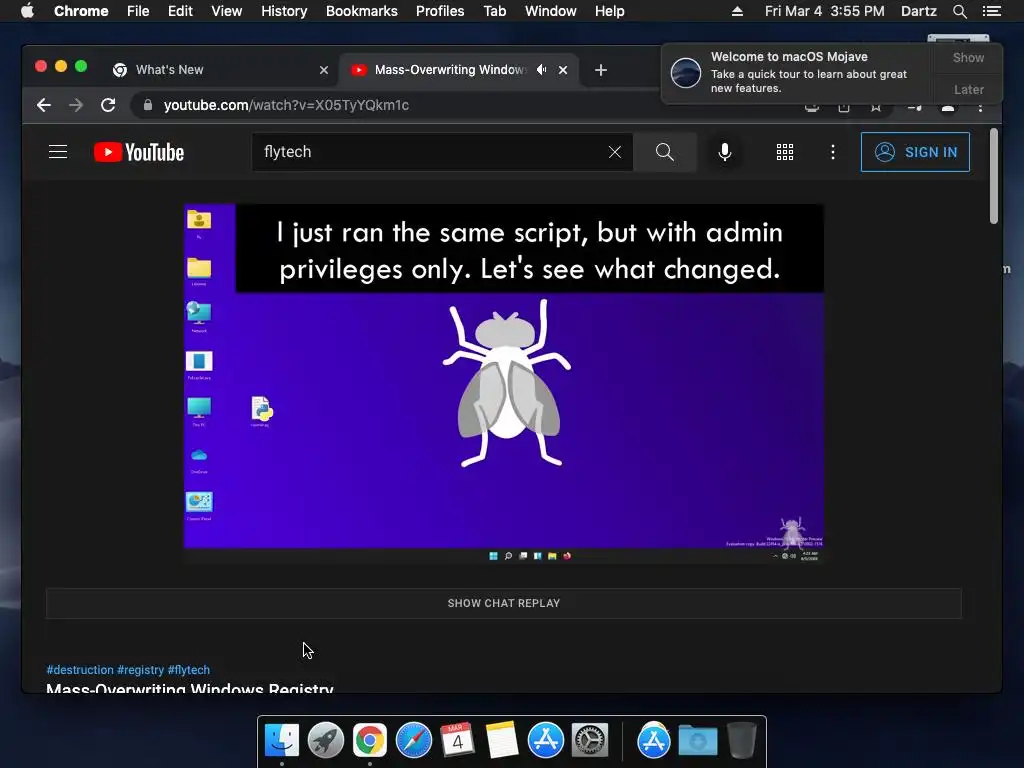Click SHOW CHAT REPLAY
Screen dimensions: 1024x768
click(504, 603)
